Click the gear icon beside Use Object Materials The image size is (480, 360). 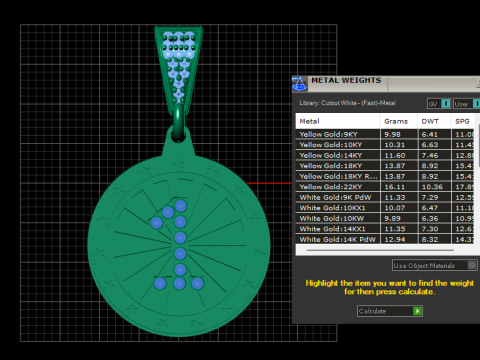tap(472, 265)
